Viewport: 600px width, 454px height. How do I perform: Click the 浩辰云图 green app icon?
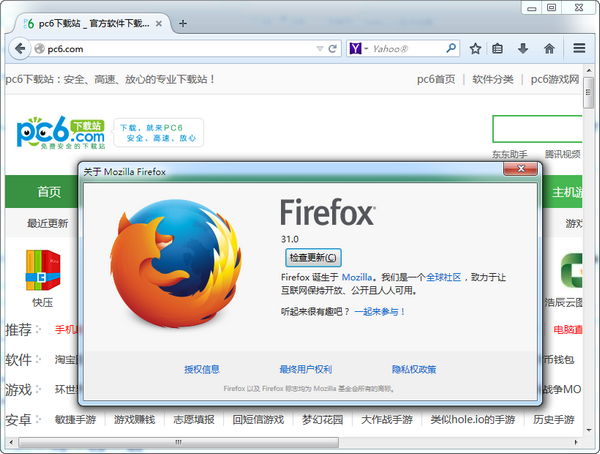coord(571,270)
